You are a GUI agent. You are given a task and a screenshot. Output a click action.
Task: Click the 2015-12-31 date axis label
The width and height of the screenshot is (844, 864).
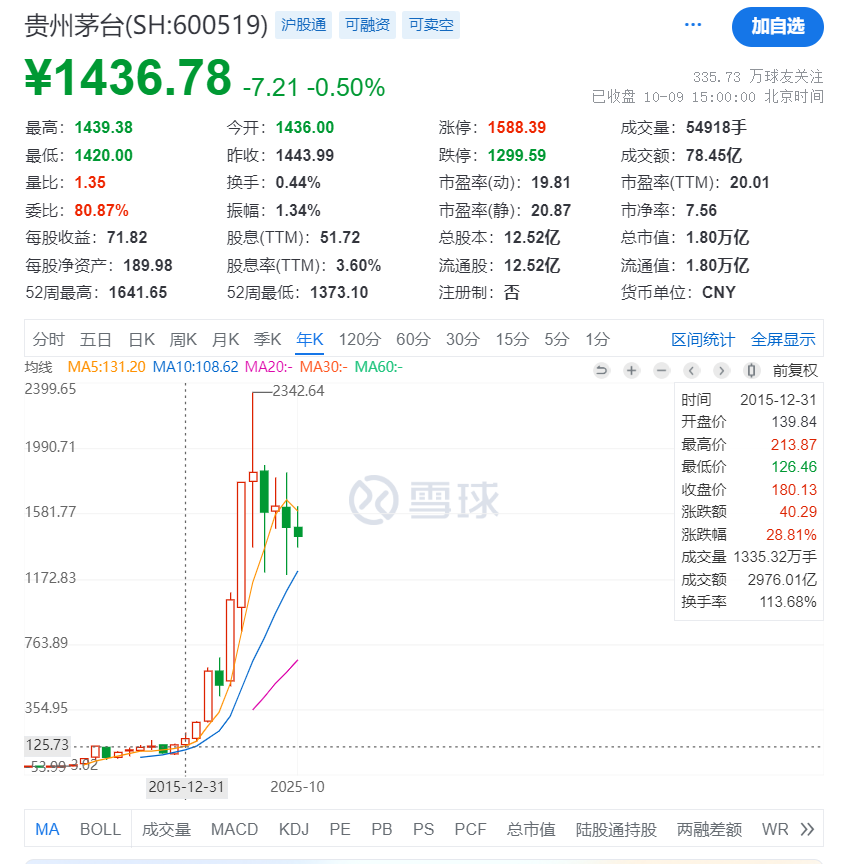[x=187, y=786]
